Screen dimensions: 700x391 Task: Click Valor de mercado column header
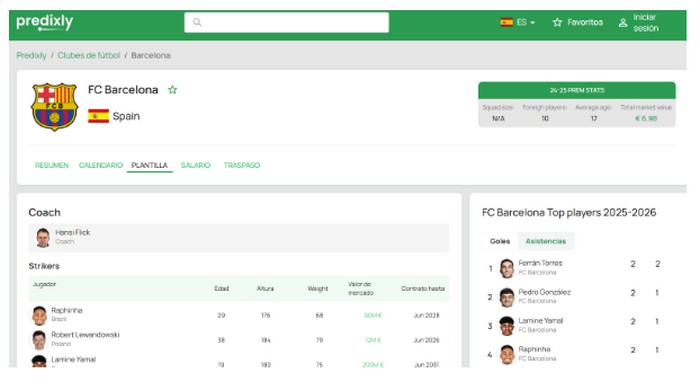361,289
